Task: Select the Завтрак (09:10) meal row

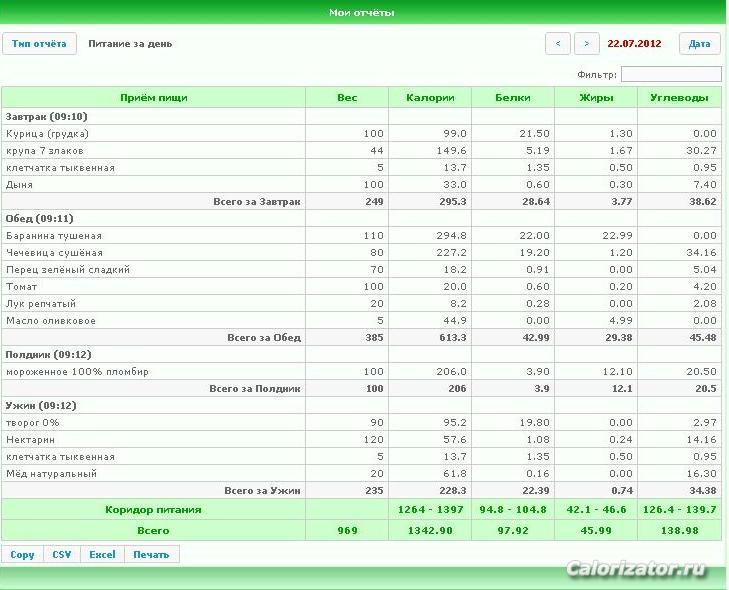Action: pyautogui.click(x=361, y=116)
